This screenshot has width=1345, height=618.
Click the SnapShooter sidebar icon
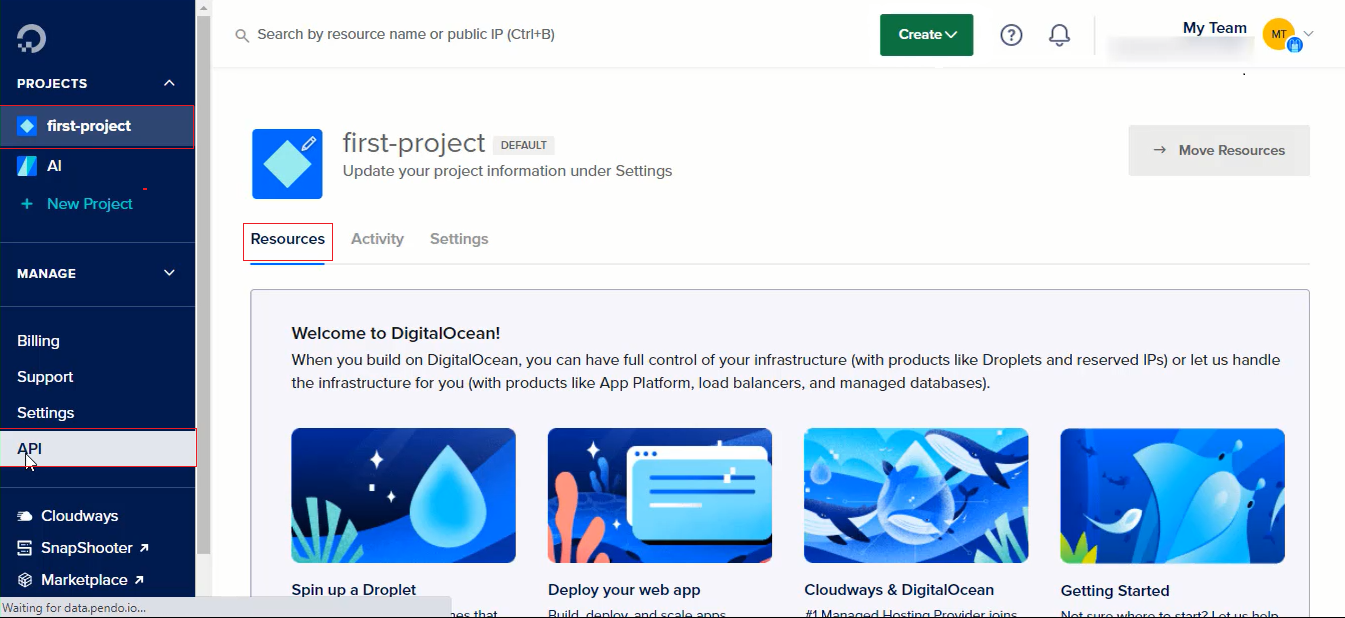[x=25, y=548]
